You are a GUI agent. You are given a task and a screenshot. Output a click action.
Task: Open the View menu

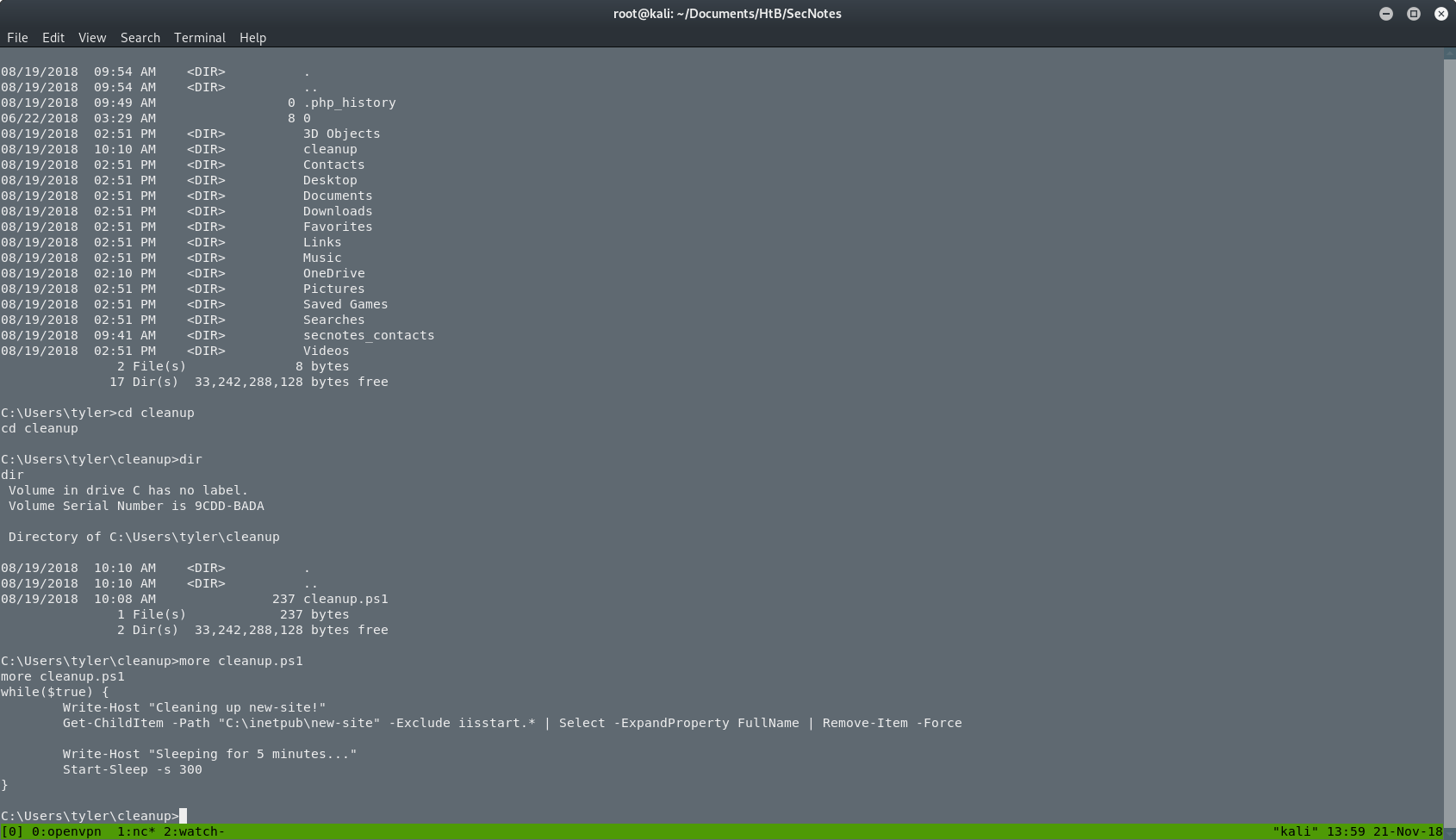(91, 37)
